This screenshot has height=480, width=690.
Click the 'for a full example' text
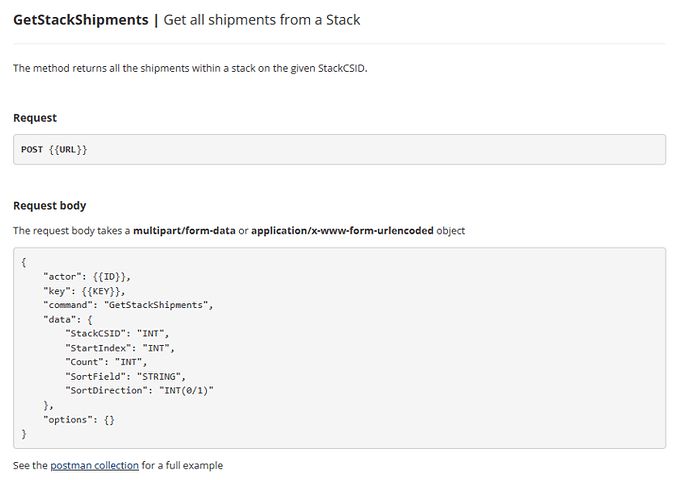tap(182, 465)
